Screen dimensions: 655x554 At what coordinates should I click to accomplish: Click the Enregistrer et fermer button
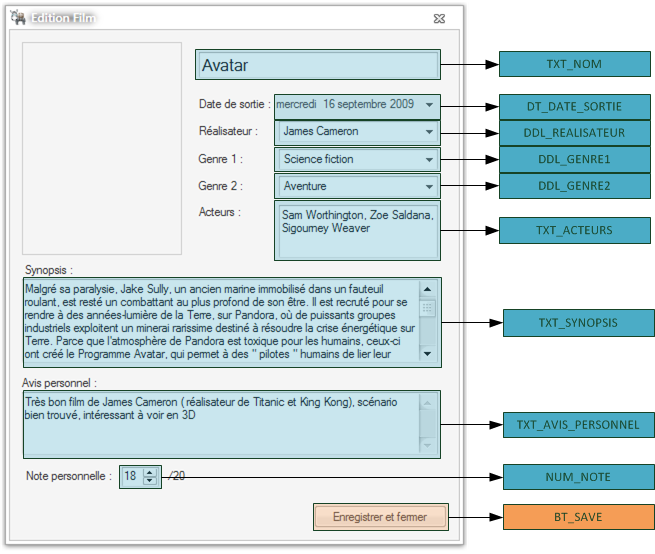(x=379, y=517)
